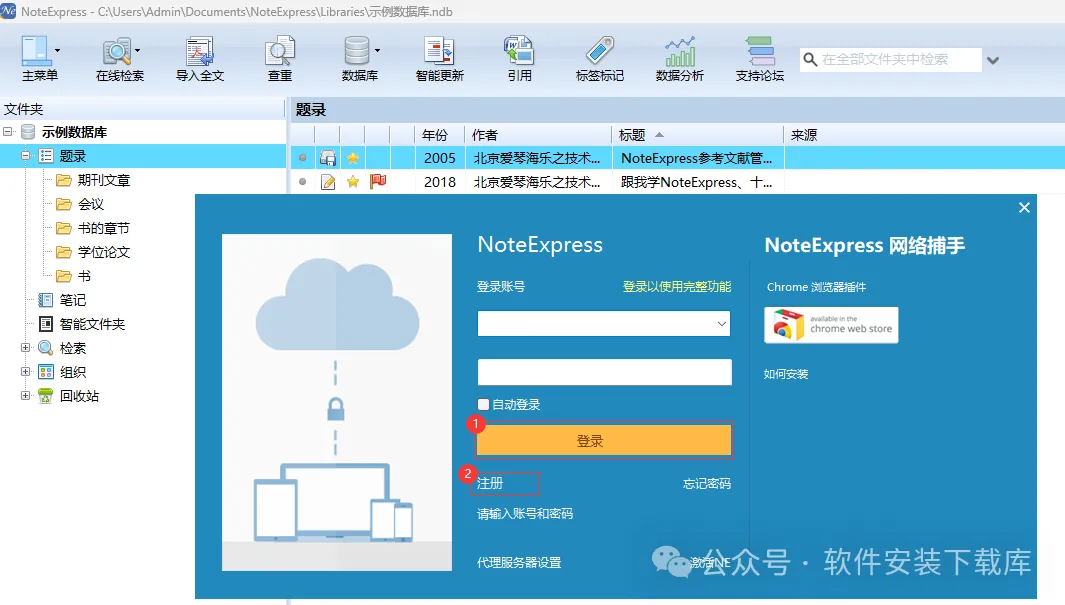Click the 引用 cite icon

(519, 51)
